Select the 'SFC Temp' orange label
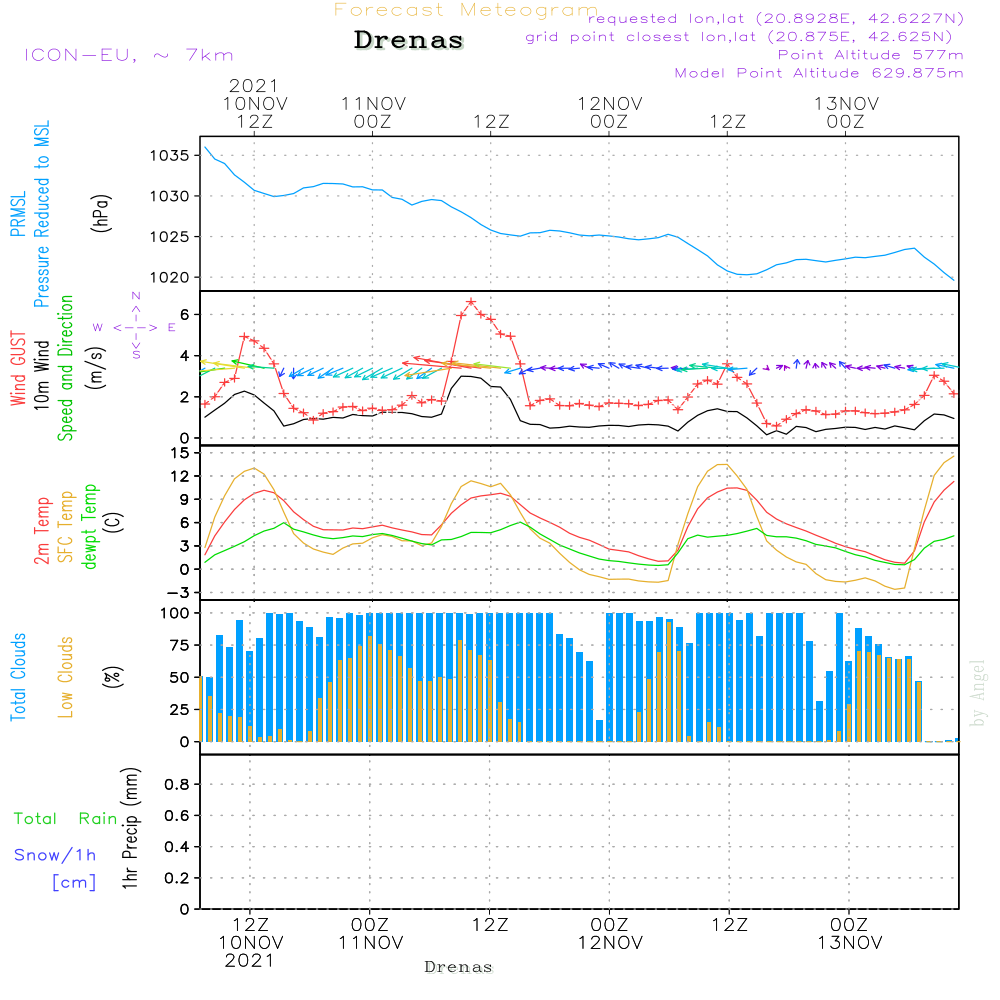 pos(66,527)
